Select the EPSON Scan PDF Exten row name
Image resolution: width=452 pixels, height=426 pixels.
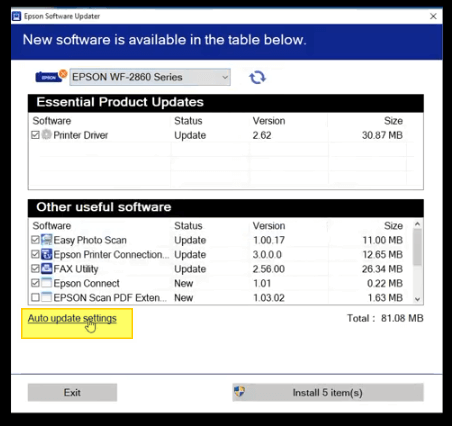[110, 297]
